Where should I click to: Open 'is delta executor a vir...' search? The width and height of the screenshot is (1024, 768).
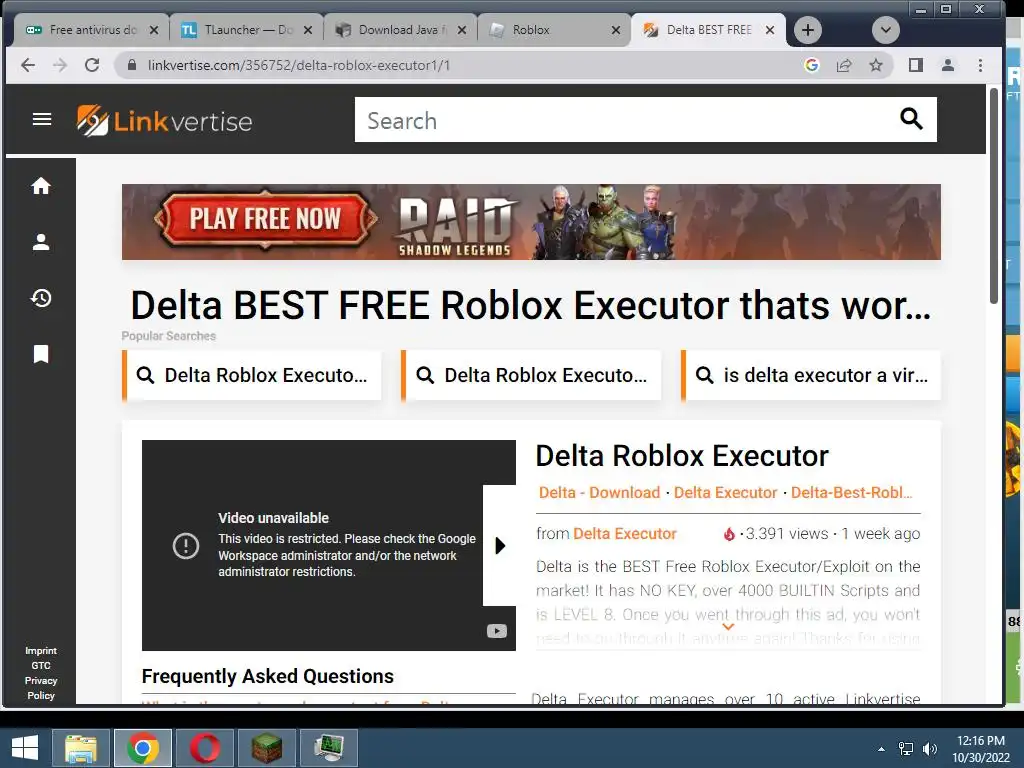811,376
